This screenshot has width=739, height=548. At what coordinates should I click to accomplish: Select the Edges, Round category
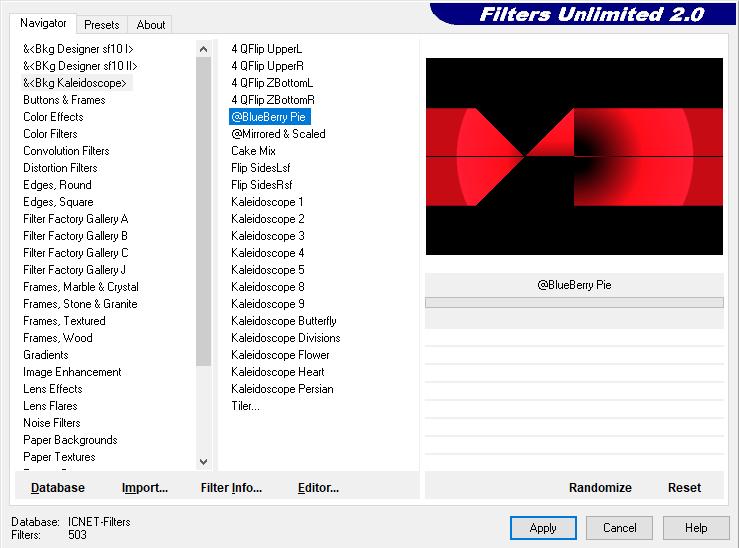(x=57, y=185)
